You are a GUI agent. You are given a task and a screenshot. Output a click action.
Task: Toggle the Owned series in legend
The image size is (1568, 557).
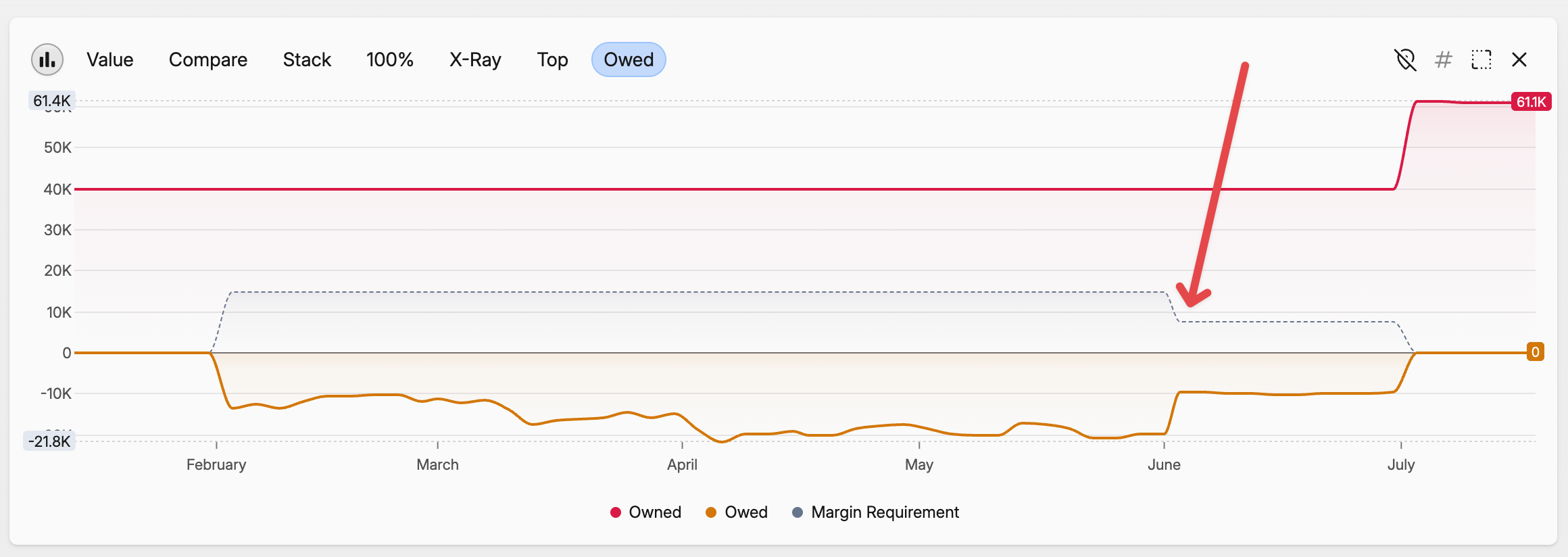click(x=645, y=512)
